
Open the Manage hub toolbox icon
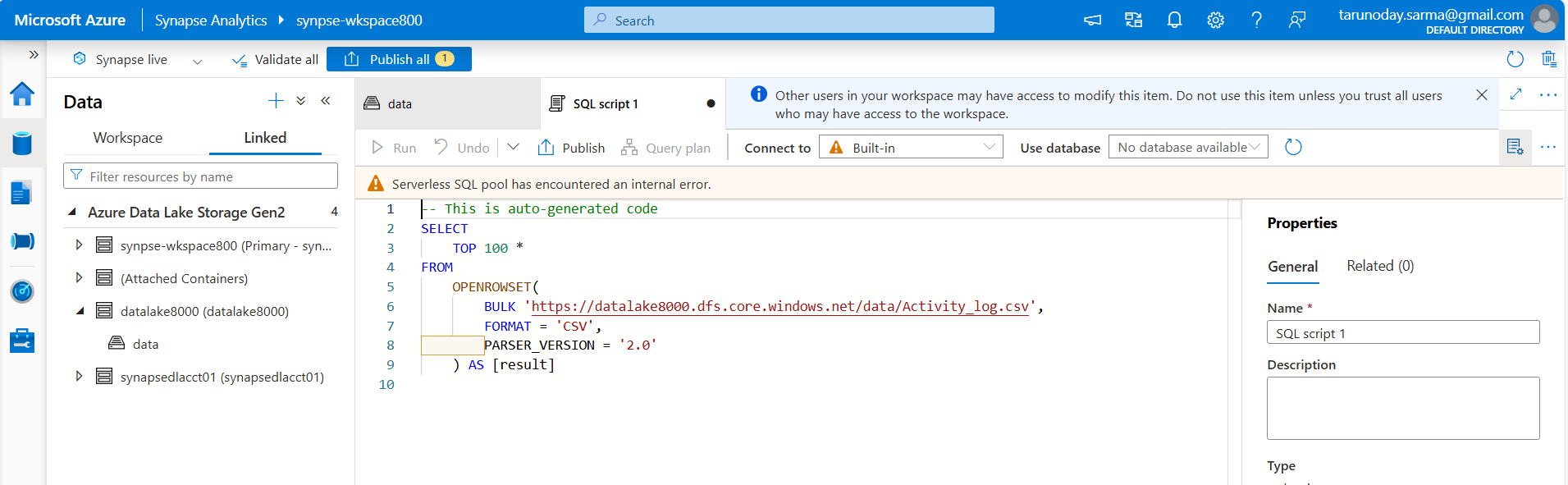point(22,341)
